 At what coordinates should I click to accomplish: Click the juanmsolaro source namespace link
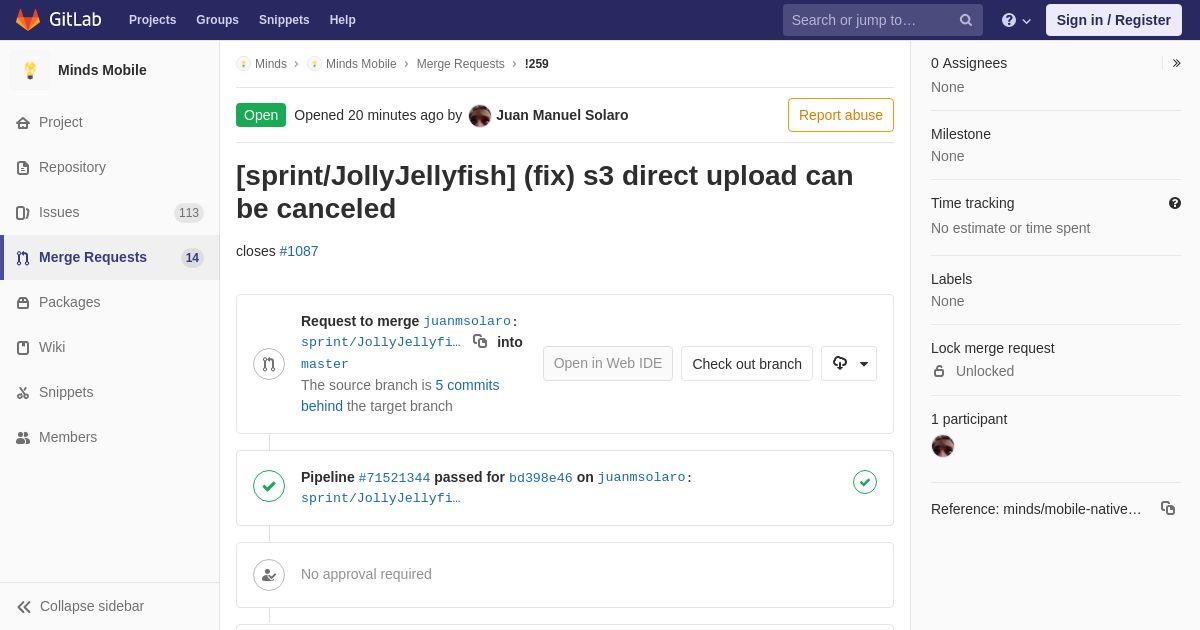click(467, 322)
